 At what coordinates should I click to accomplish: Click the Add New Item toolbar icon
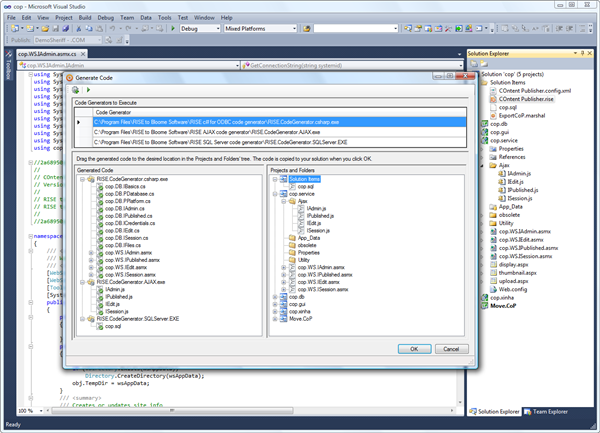[30, 28]
